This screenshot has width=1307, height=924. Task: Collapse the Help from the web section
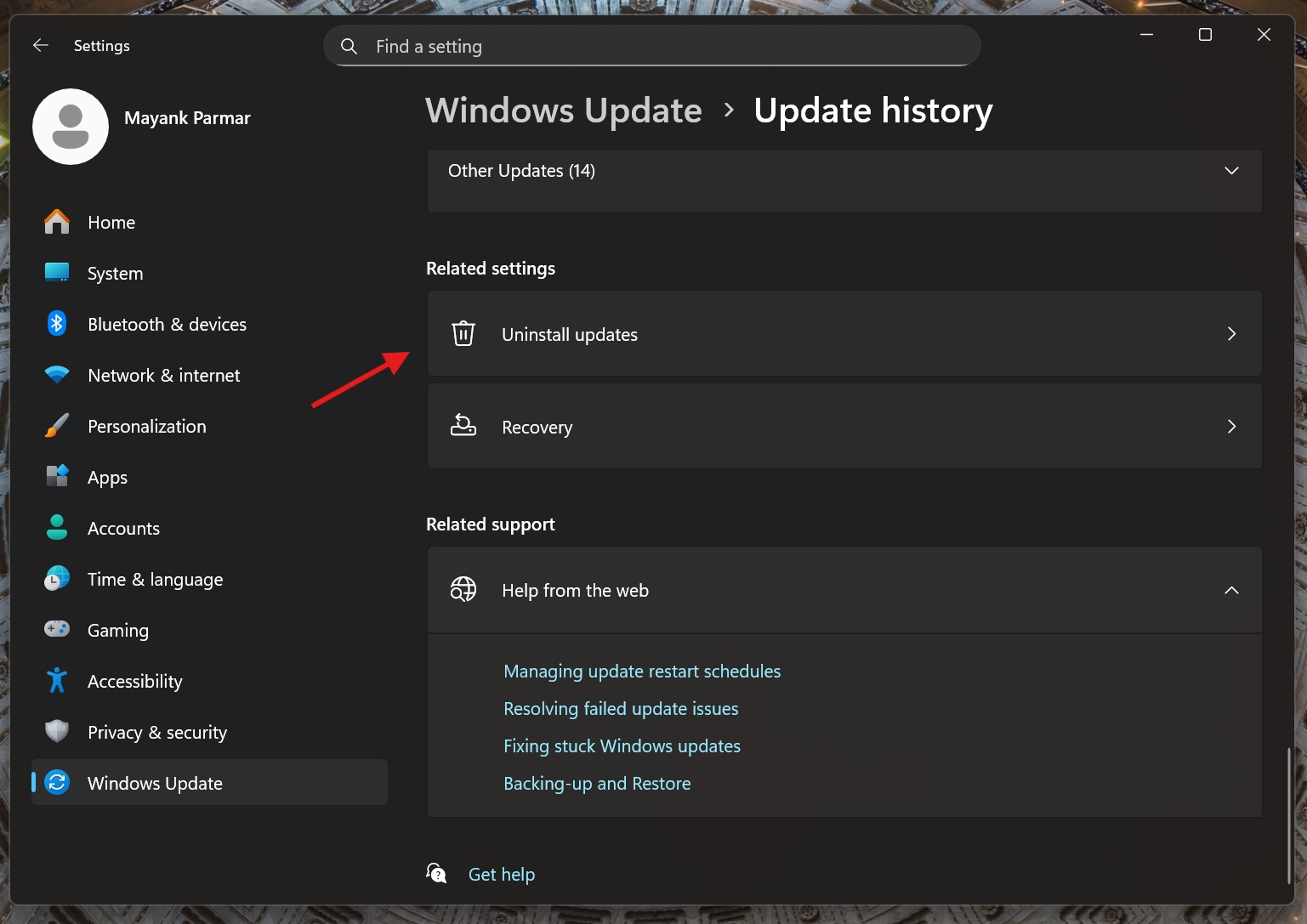tap(1230, 589)
